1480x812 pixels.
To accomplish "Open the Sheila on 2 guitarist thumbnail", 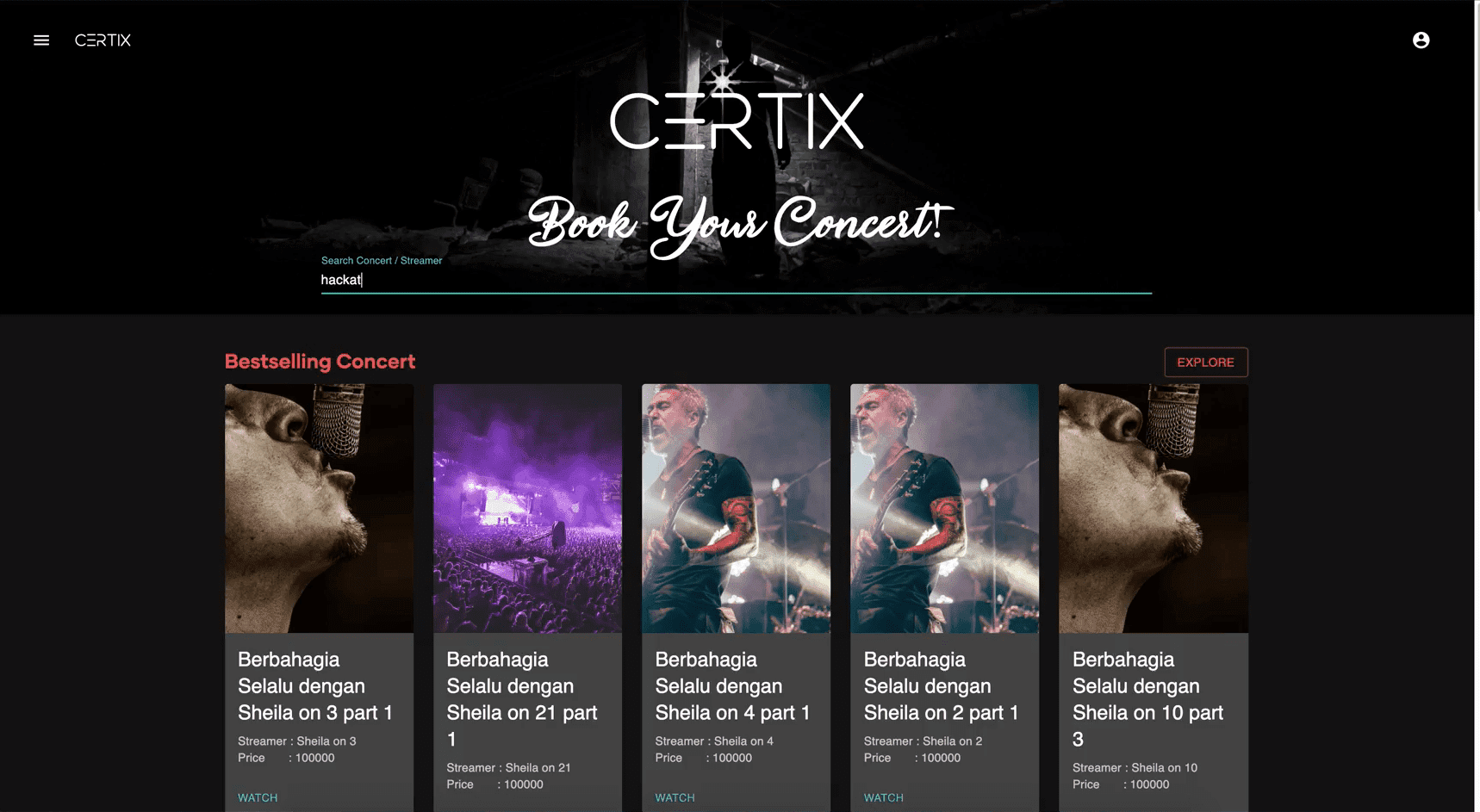I will (x=944, y=508).
